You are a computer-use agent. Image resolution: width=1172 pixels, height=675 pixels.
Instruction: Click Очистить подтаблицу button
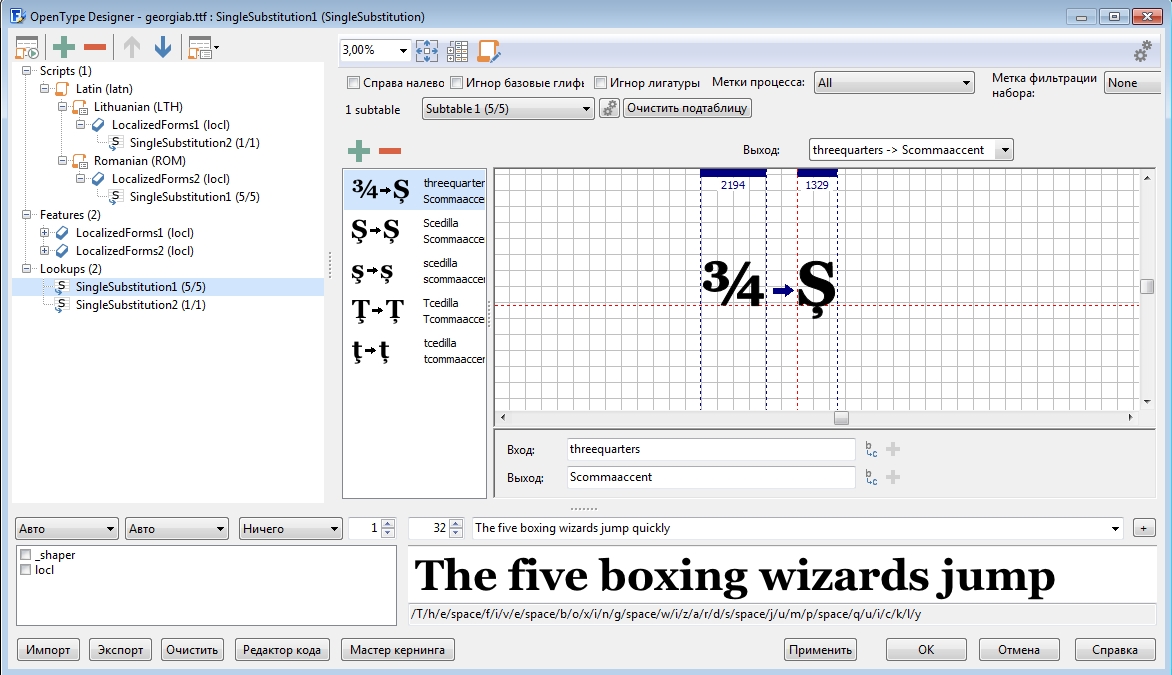[x=687, y=108]
